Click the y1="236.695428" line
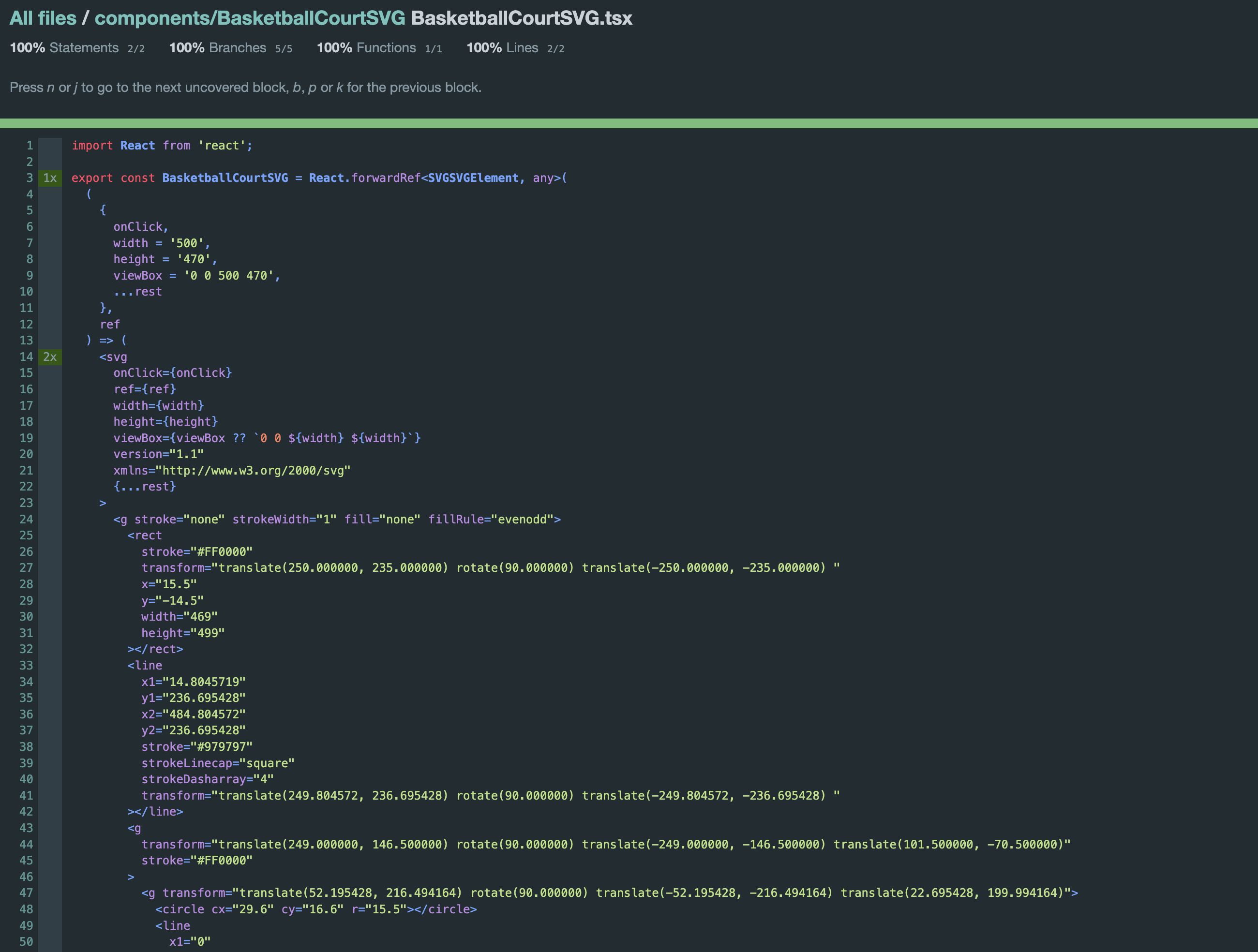This screenshot has height=952, width=1258. coord(194,698)
